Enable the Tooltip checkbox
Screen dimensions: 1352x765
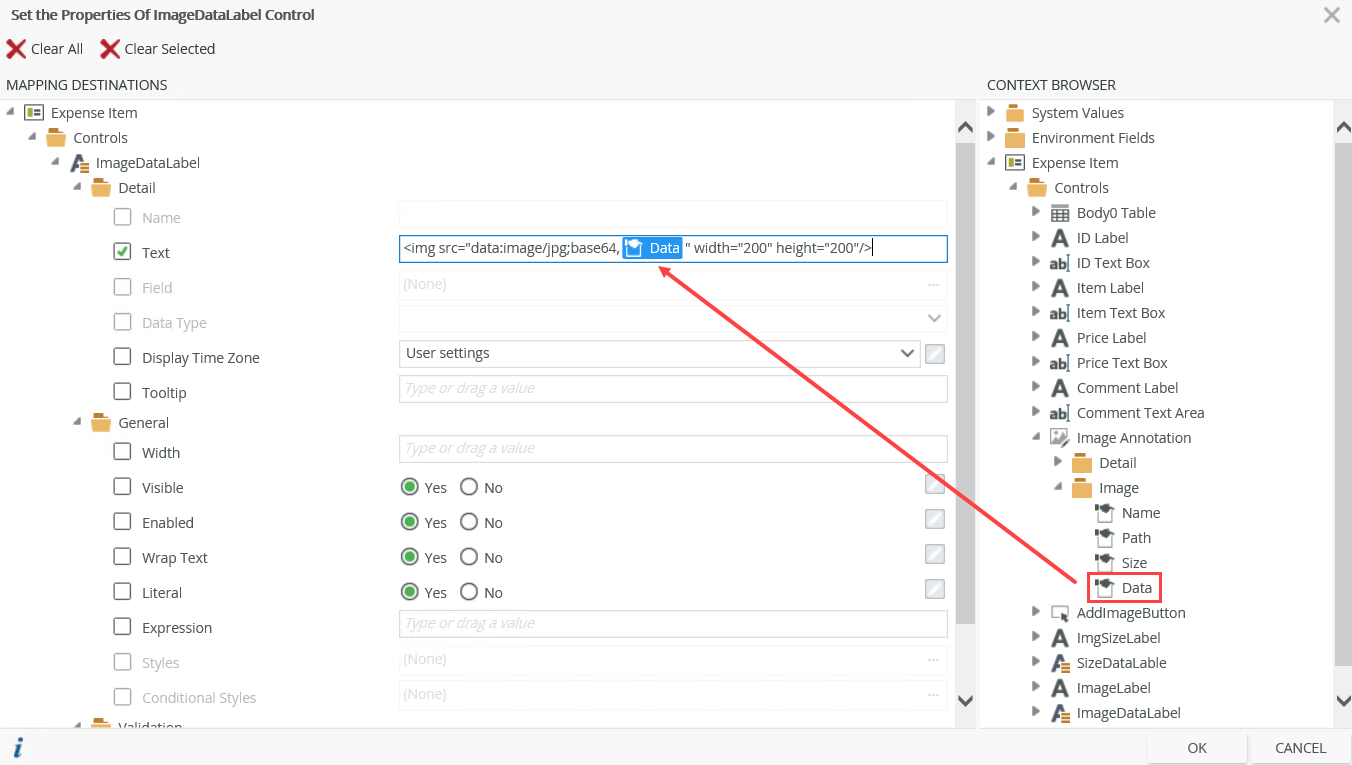122,392
